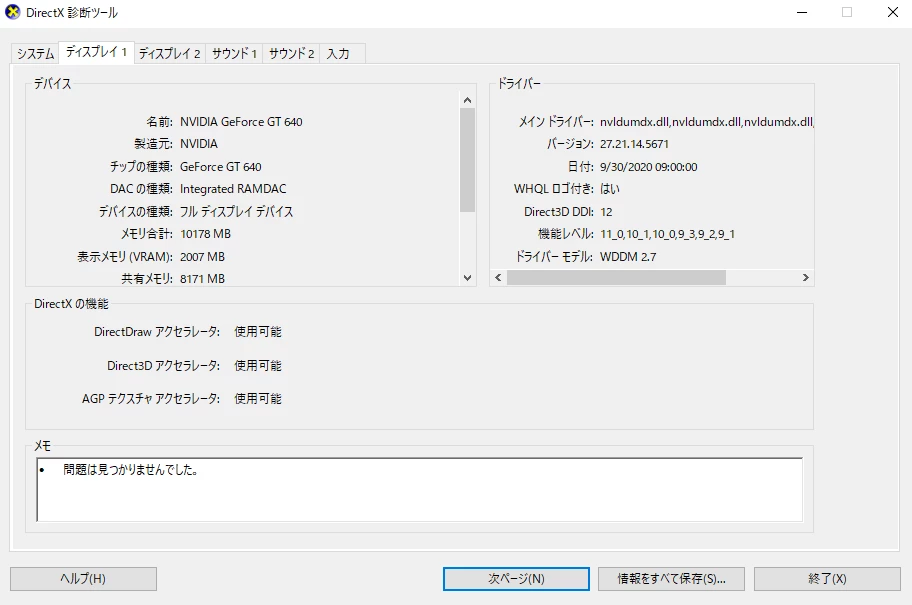Click the メイン ドライバー: label

(556, 122)
